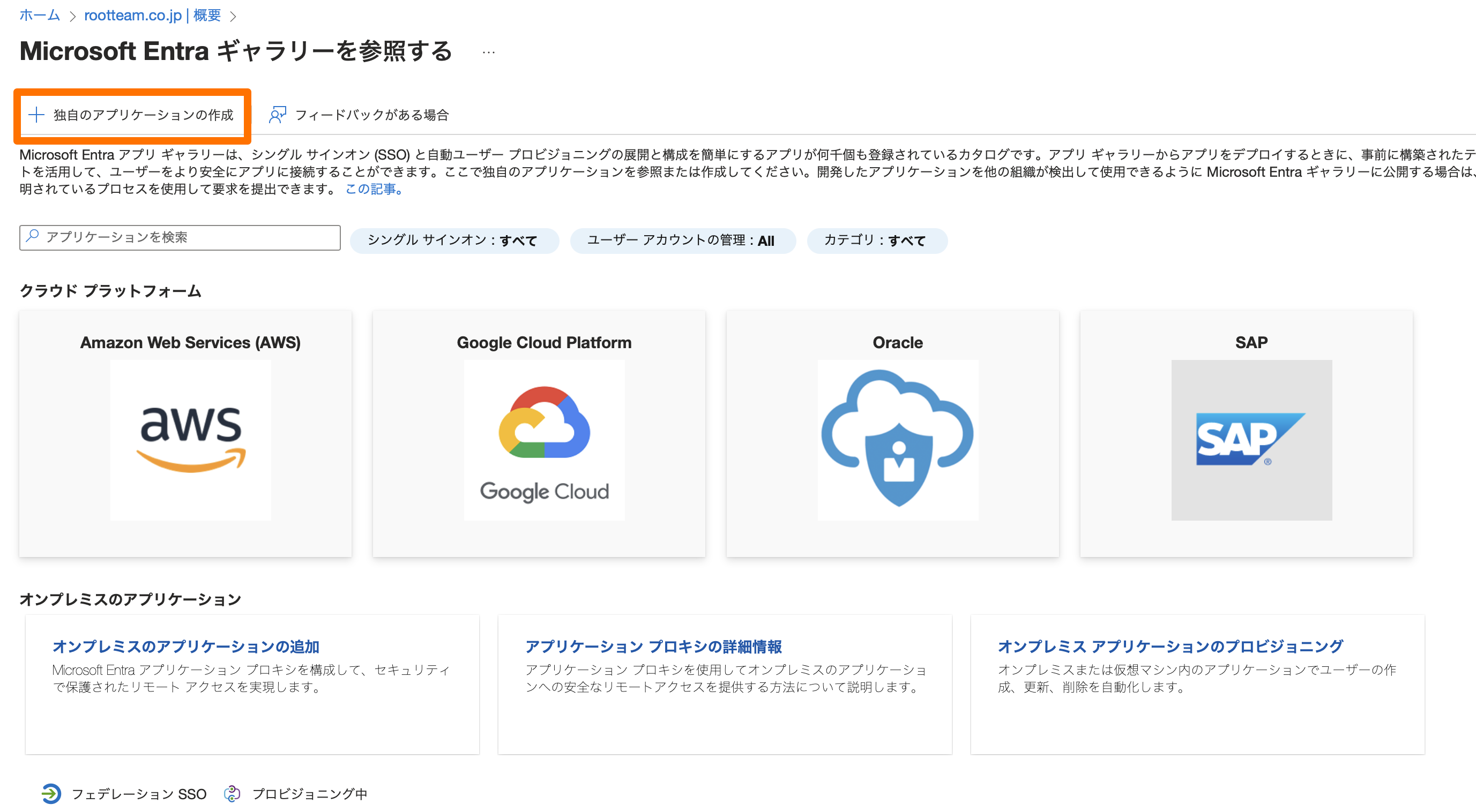Open the ellipsis menu beside the page title
This screenshot has width=1476, height=812.
[x=488, y=52]
